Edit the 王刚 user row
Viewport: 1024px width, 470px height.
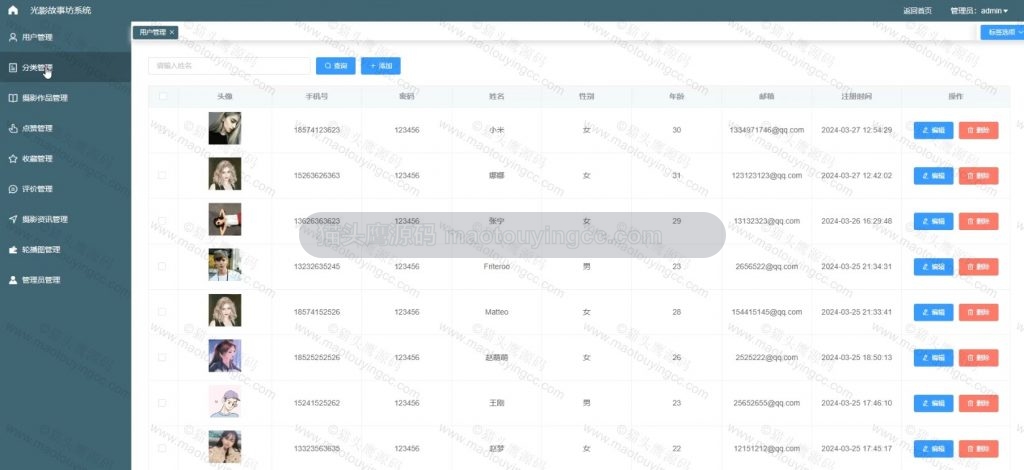(933, 403)
